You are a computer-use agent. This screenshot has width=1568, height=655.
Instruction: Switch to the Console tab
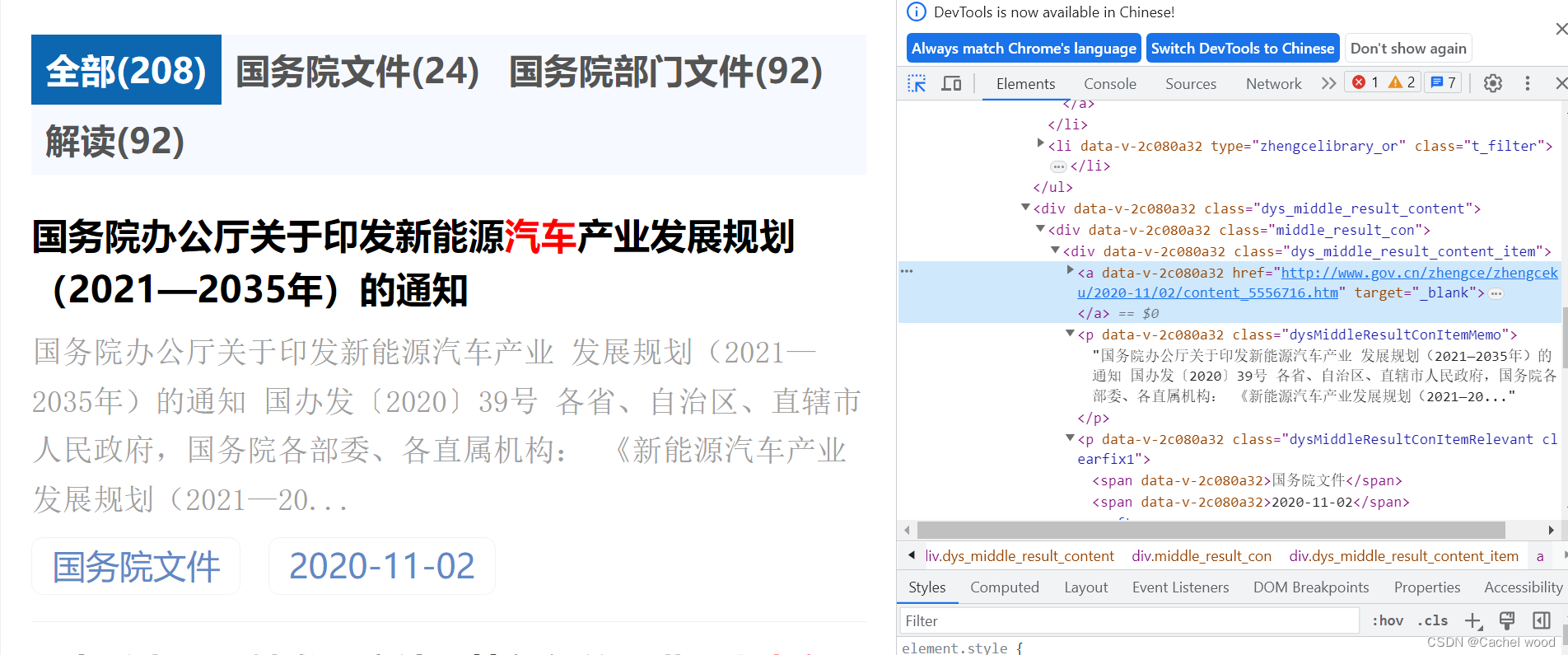pyautogui.click(x=1110, y=83)
